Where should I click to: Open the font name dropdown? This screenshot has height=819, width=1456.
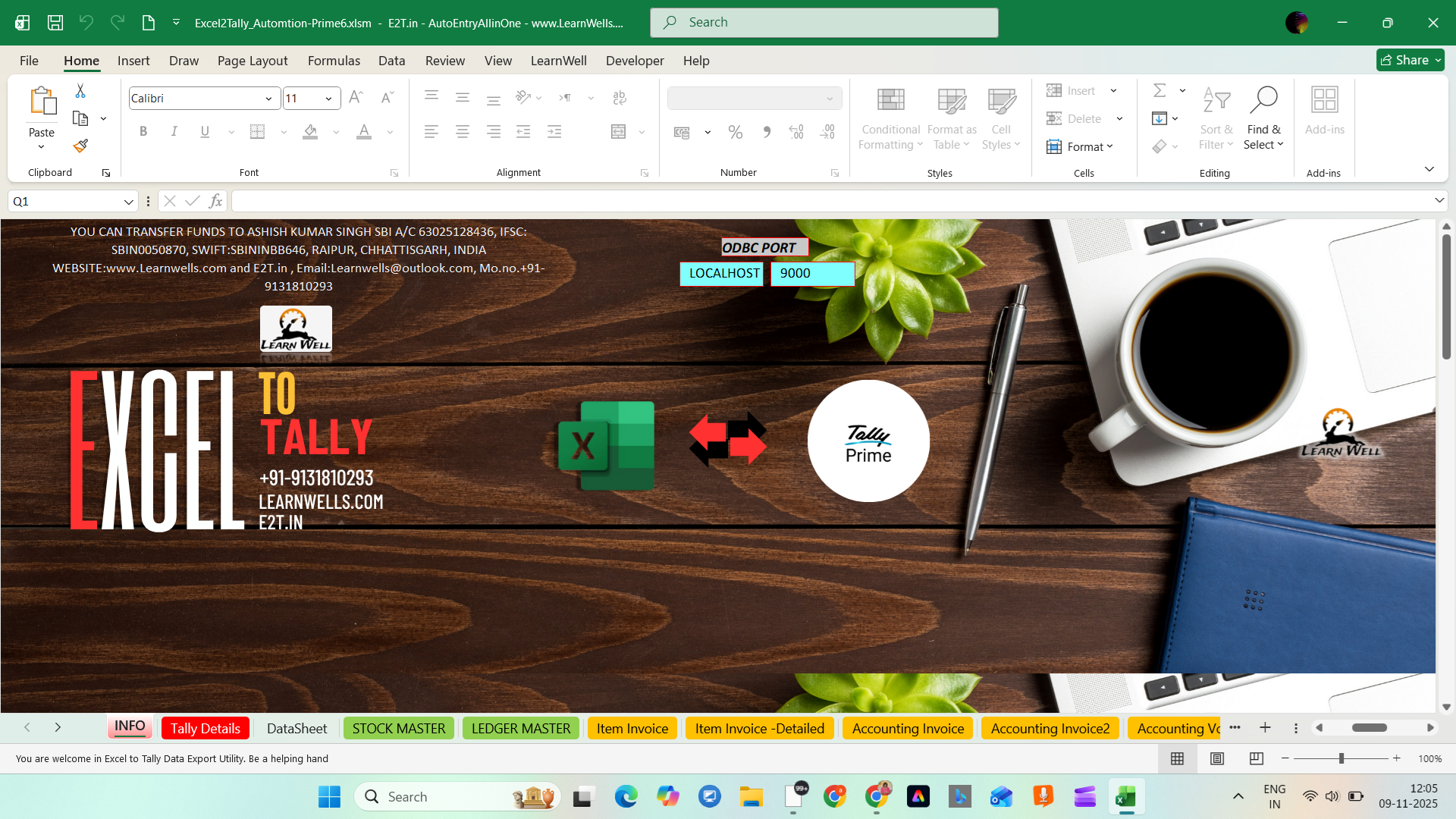pos(268,98)
